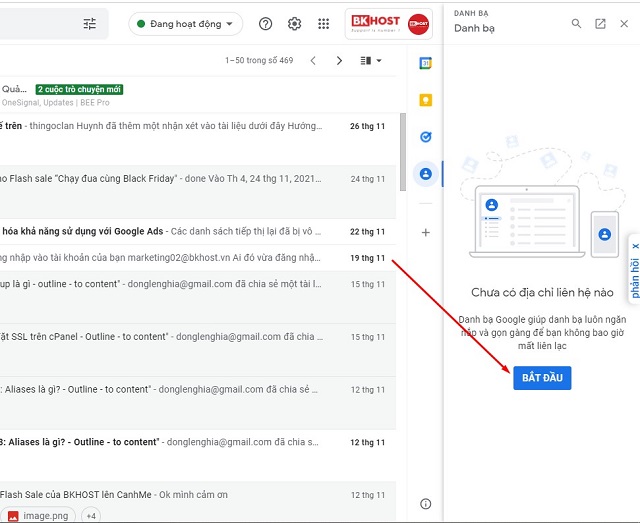
Task: Click the BẮT ĐẦU button
Action: pos(542,378)
